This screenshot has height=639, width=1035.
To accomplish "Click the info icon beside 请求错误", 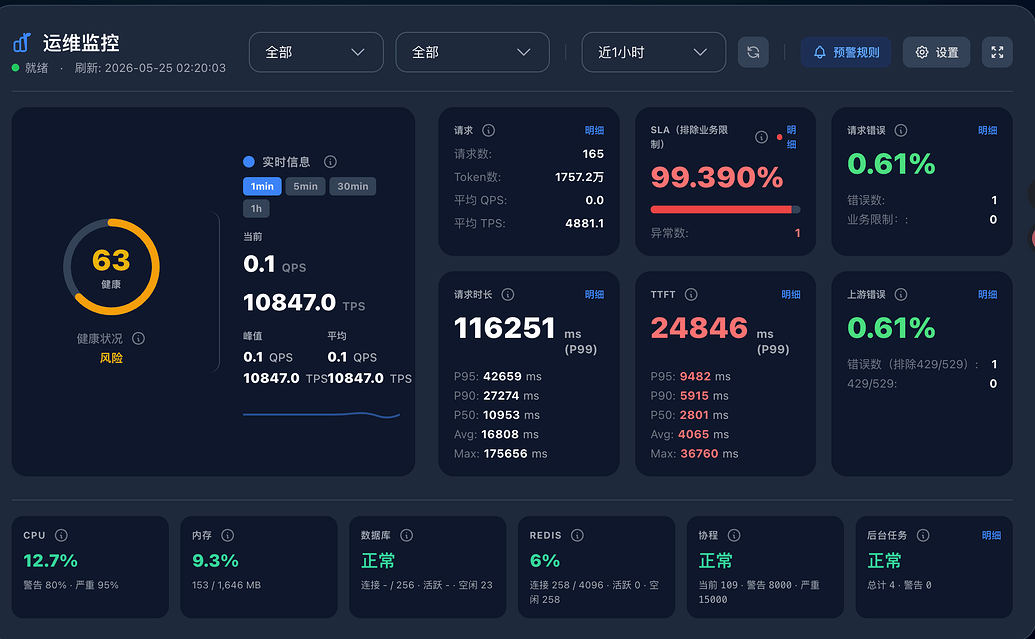I will 901,131.
